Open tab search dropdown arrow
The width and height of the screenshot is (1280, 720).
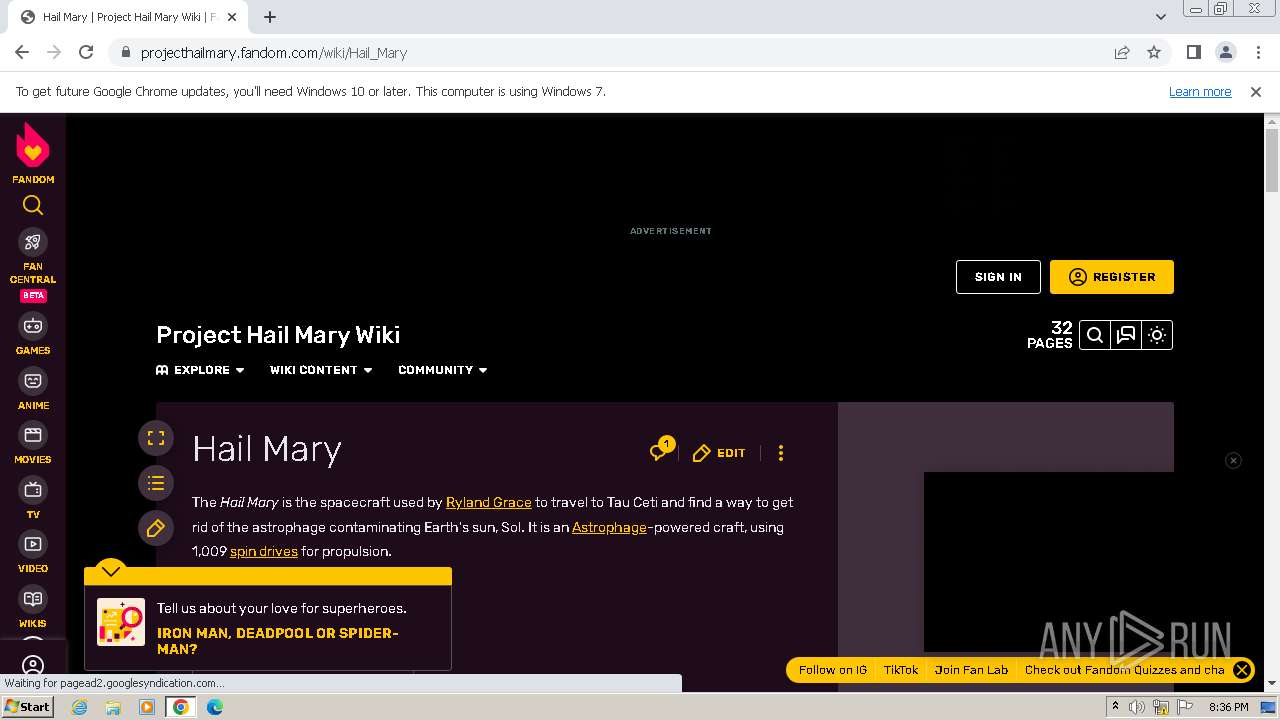pos(1161,17)
